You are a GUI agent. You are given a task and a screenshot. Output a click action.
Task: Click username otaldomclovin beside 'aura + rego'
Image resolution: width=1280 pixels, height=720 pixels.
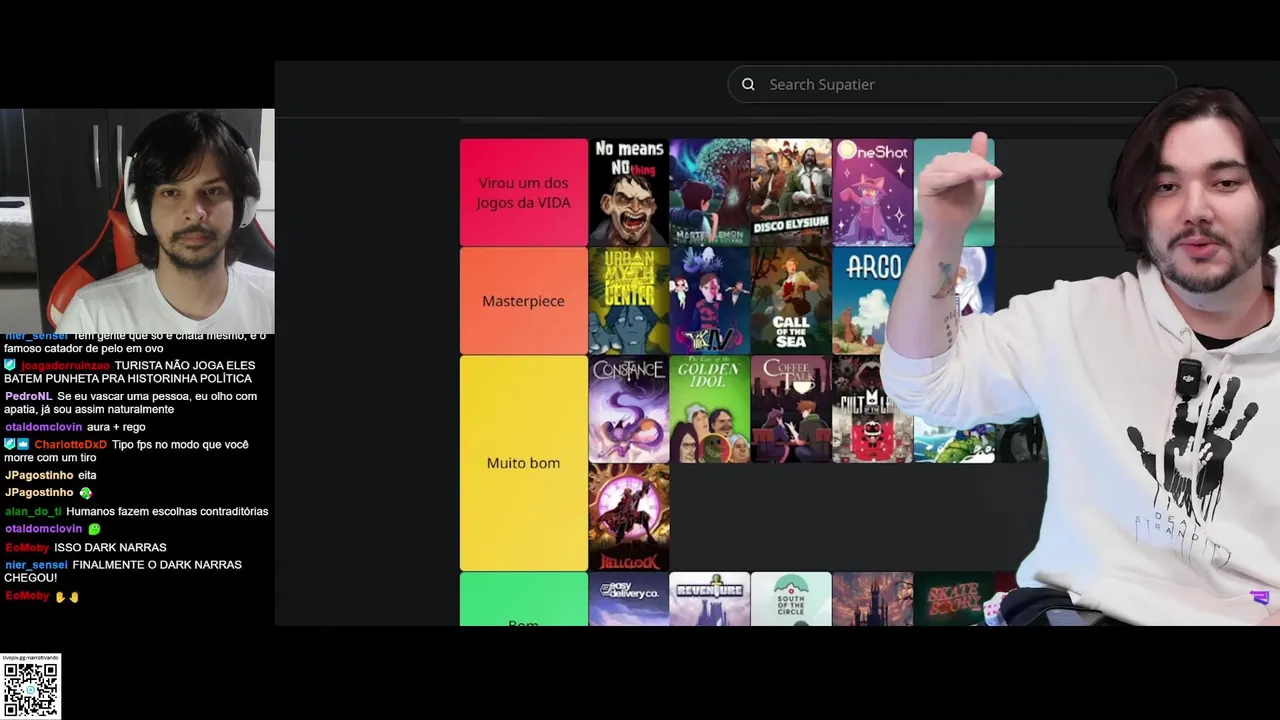pos(43,427)
